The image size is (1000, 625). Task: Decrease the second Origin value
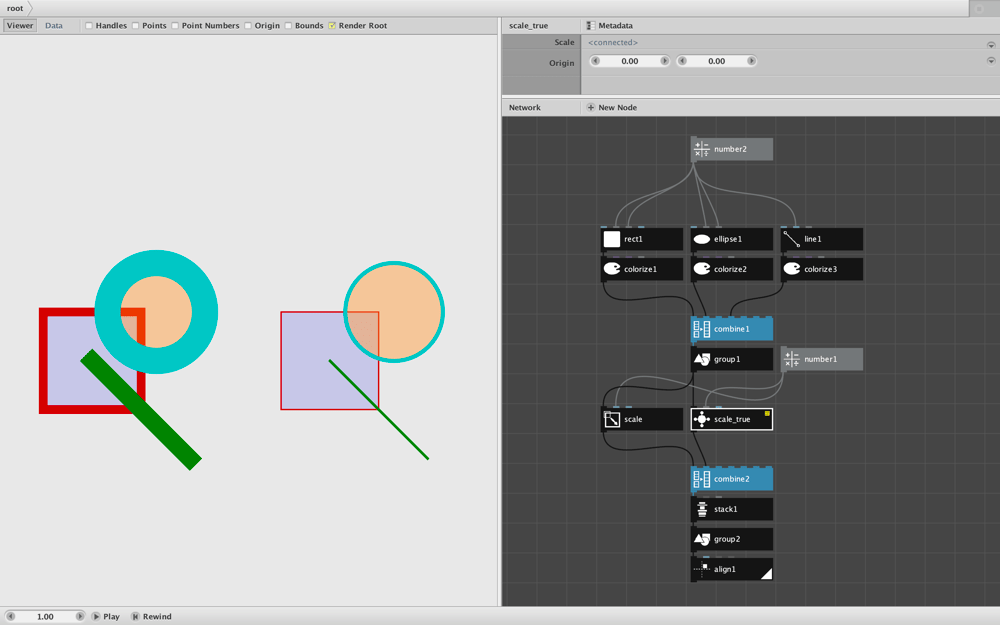(682, 61)
